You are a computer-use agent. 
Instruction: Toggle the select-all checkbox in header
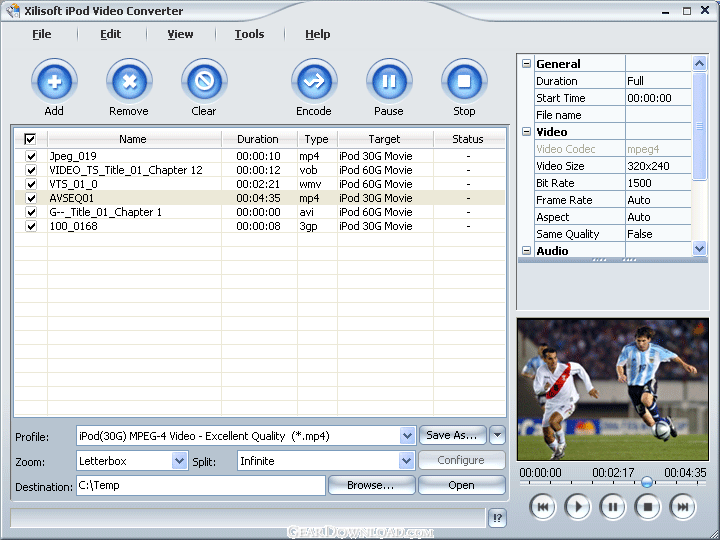pos(30,139)
